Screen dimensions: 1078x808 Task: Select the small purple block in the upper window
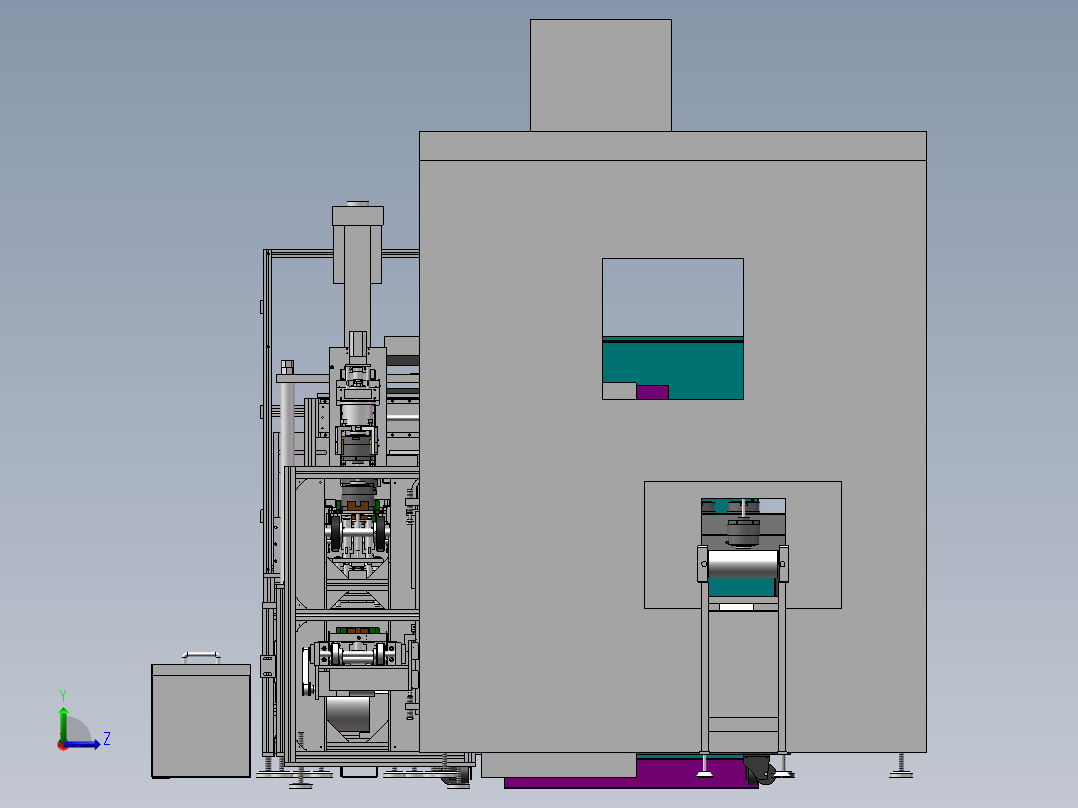652,392
